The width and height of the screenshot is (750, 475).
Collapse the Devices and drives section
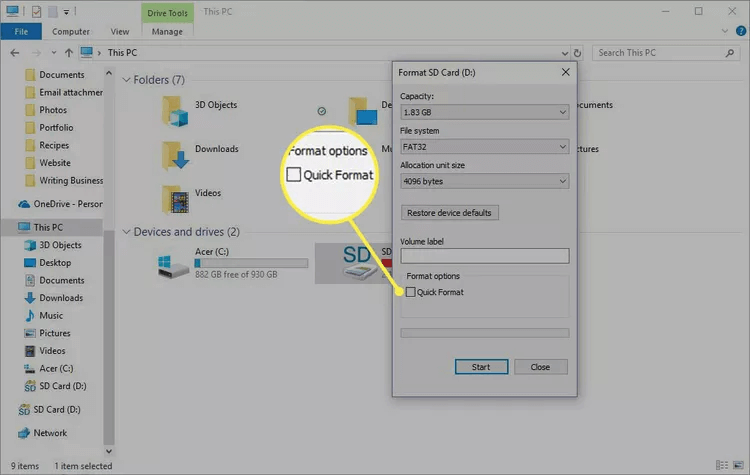(126, 232)
